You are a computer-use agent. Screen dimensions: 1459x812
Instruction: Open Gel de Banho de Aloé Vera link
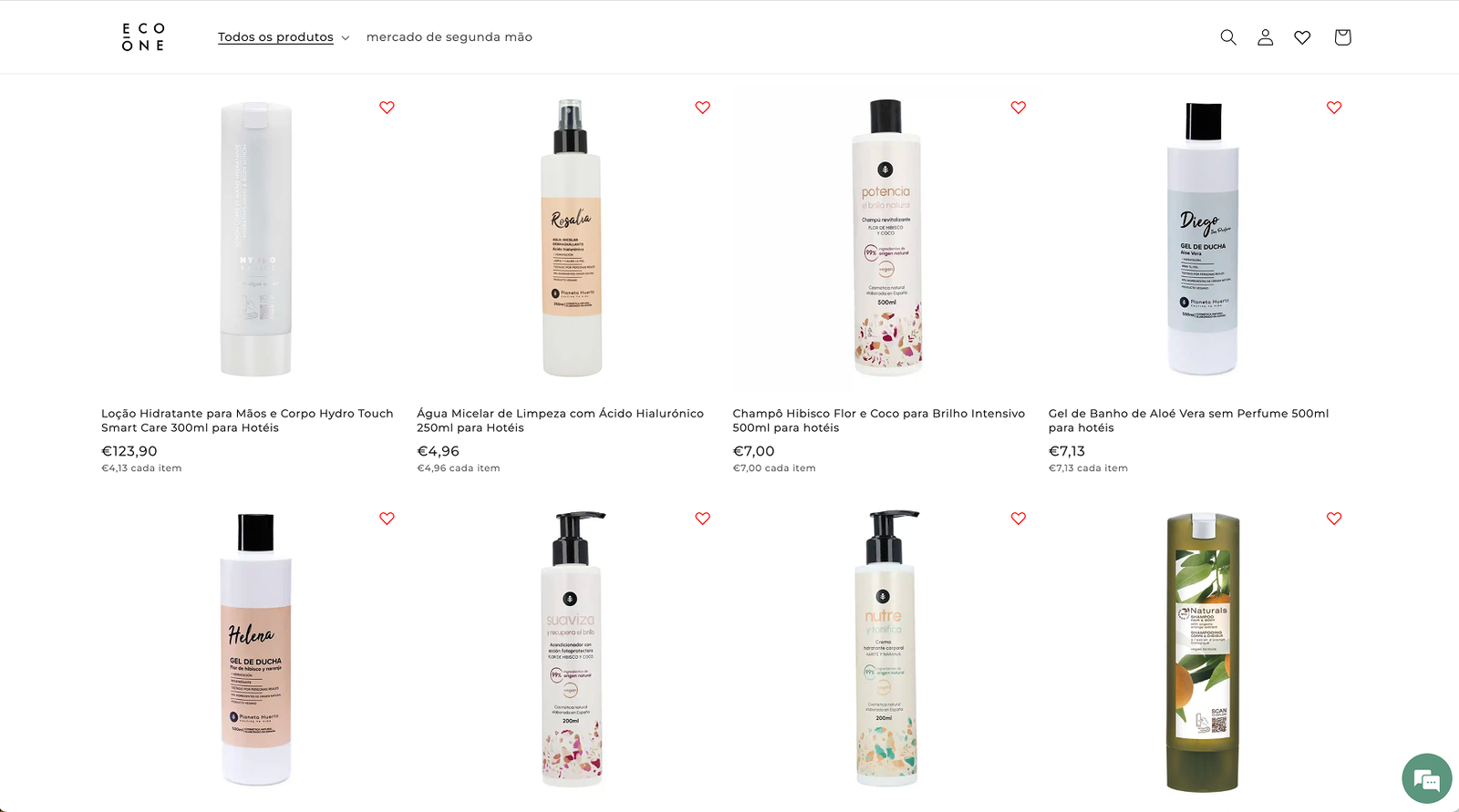point(1188,420)
